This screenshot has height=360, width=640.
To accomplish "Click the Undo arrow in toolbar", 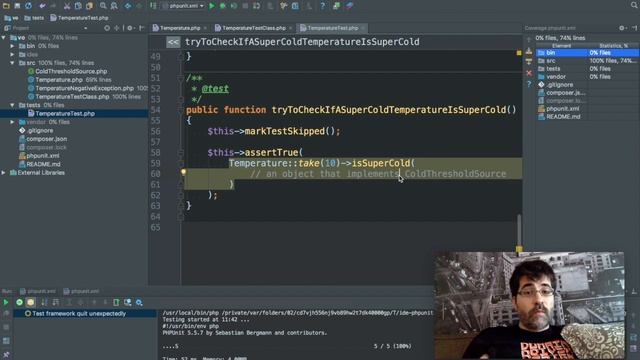I will [x=42, y=6].
